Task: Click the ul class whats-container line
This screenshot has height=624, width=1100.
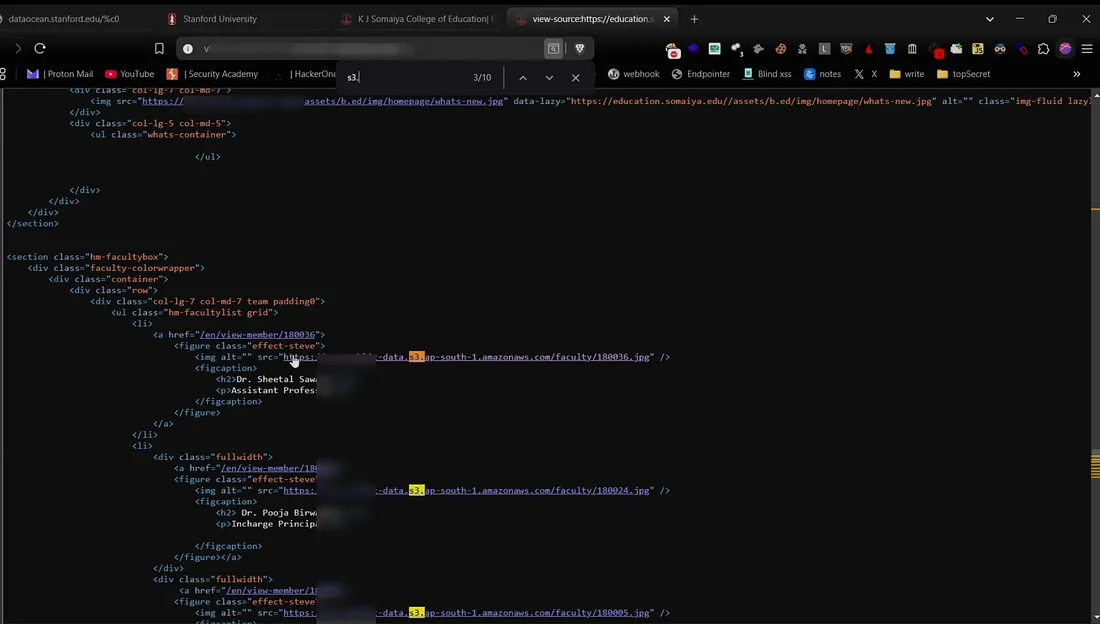Action: pos(163,134)
